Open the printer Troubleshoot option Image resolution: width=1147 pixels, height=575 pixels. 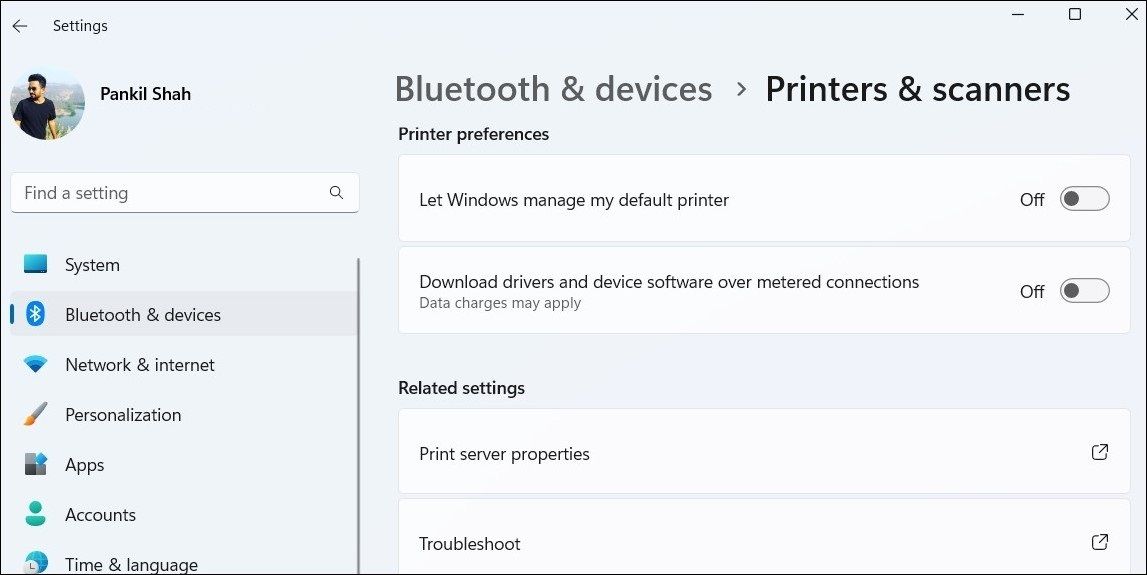[469, 544]
